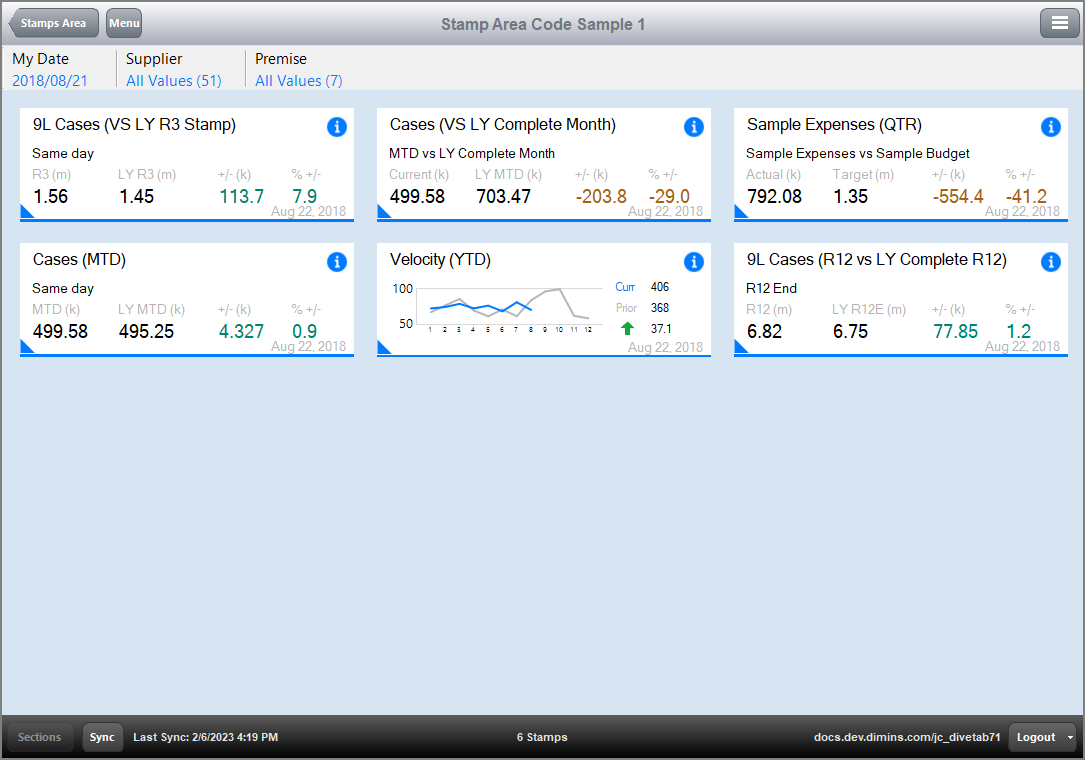Open the Velocity (YTD) line chart
Image resolution: width=1085 pixels, height=760 pixels.
495,307
